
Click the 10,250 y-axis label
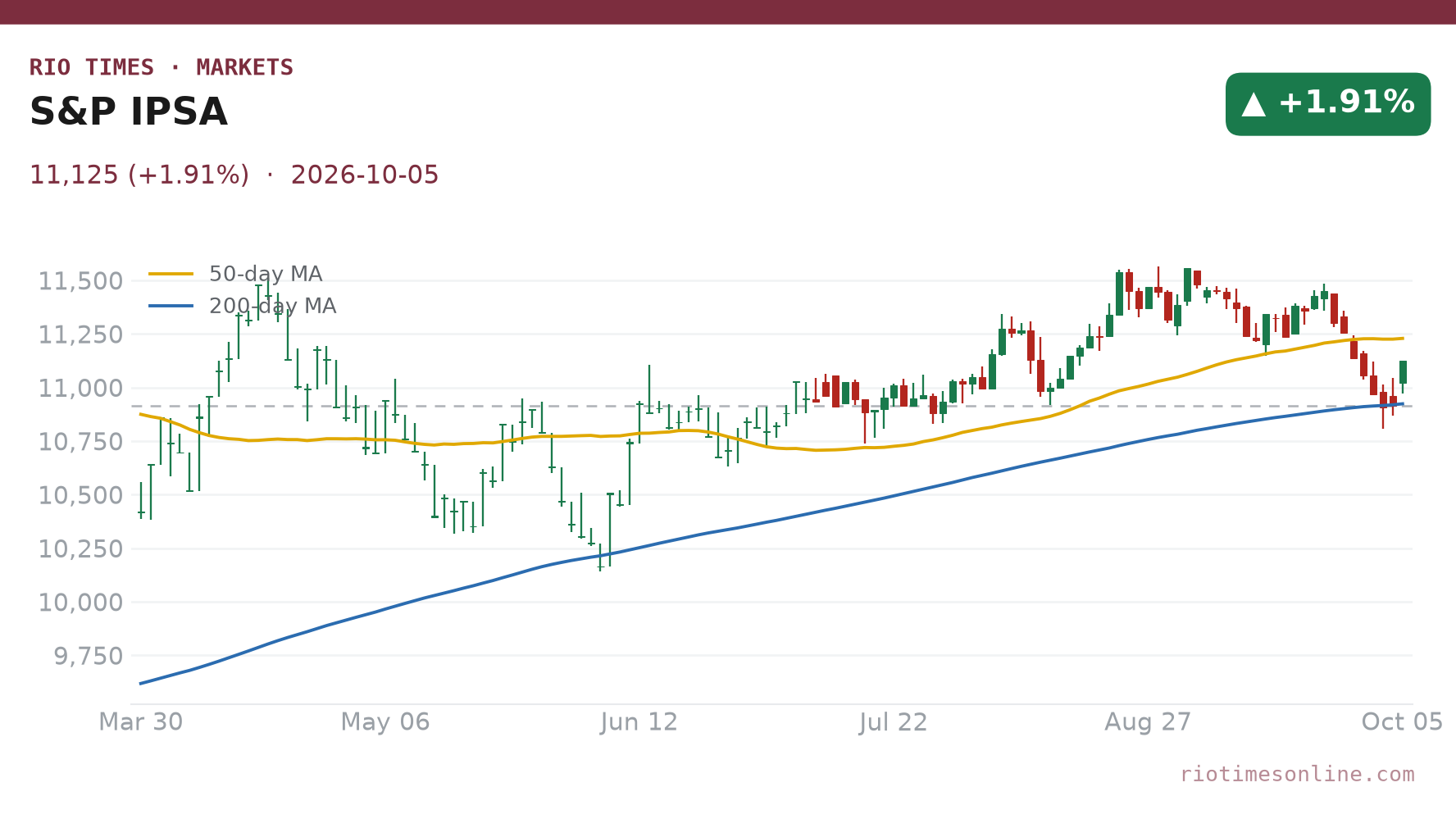pos(80,549)
